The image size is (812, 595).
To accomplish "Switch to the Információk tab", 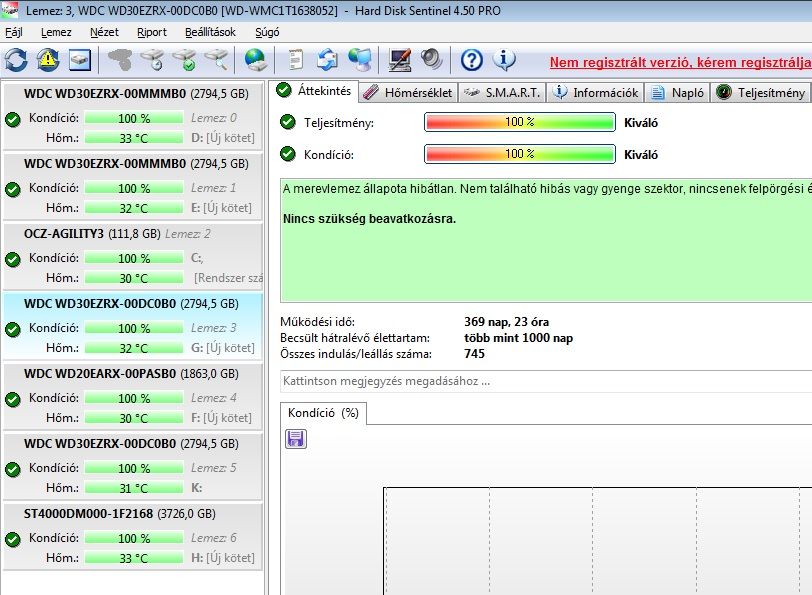I will click(595, 93).
